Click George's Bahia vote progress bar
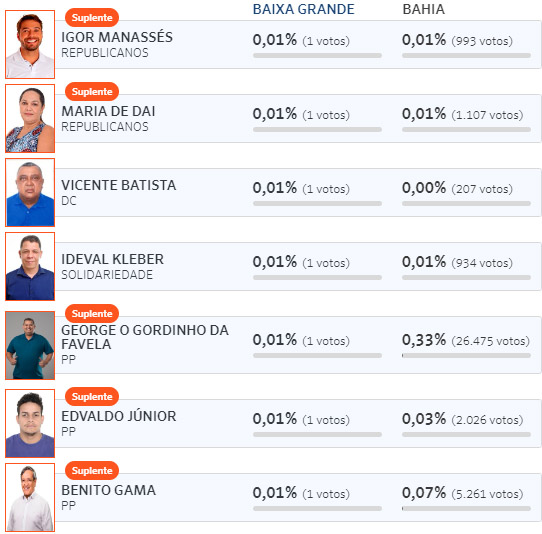The height and width of the screenshot is (534, 542). point(466,355)
